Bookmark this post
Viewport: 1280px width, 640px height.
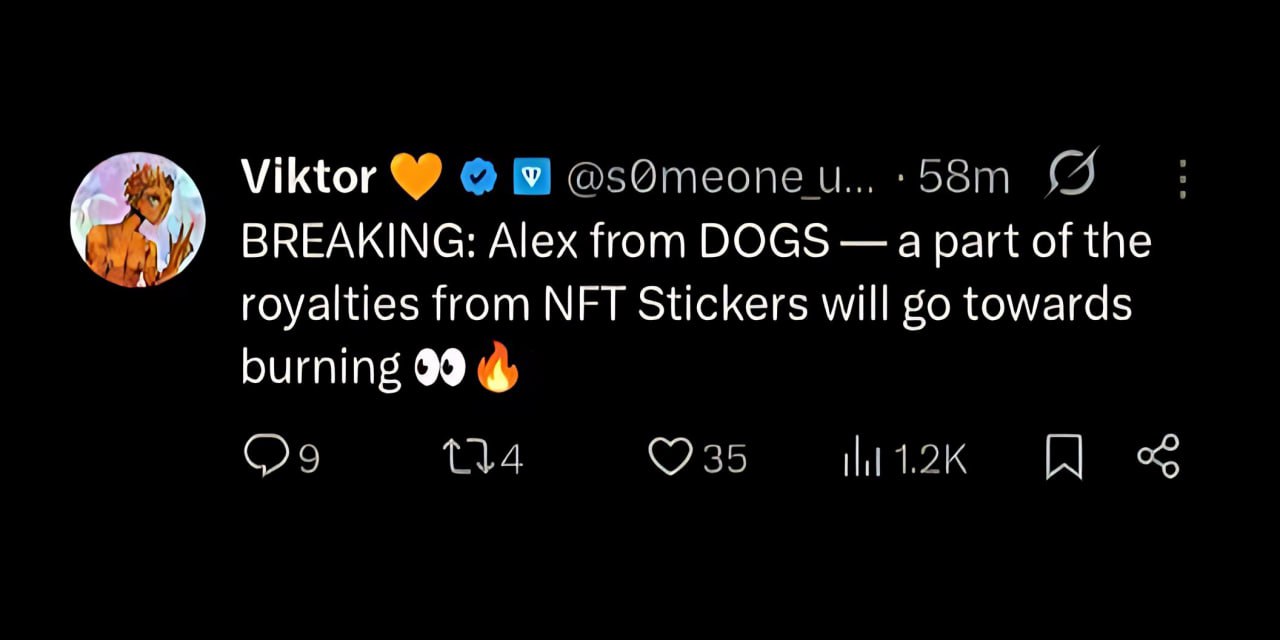click(1064, 459)
